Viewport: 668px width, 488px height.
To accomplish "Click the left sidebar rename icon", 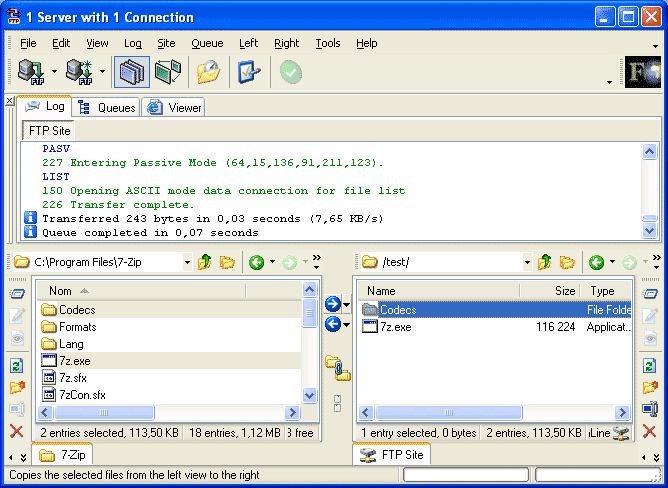I will pyautogui.click(x=17, y=409).
